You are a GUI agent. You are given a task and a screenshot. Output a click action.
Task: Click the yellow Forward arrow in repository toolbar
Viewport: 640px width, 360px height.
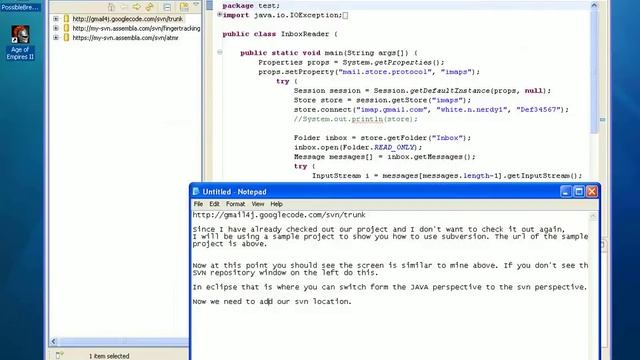137,7
